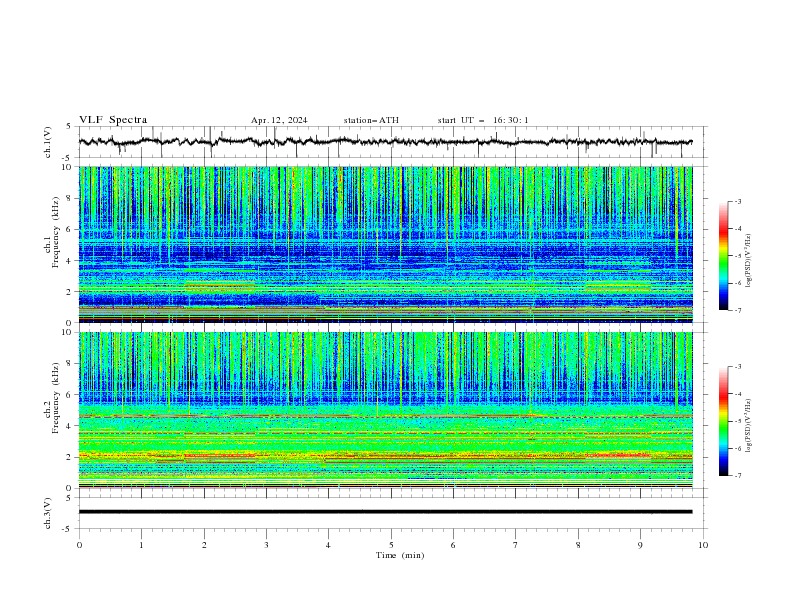Select the "start UT = 16:30: 1" text
Screen dimensions: 792x612
[483, 120]
